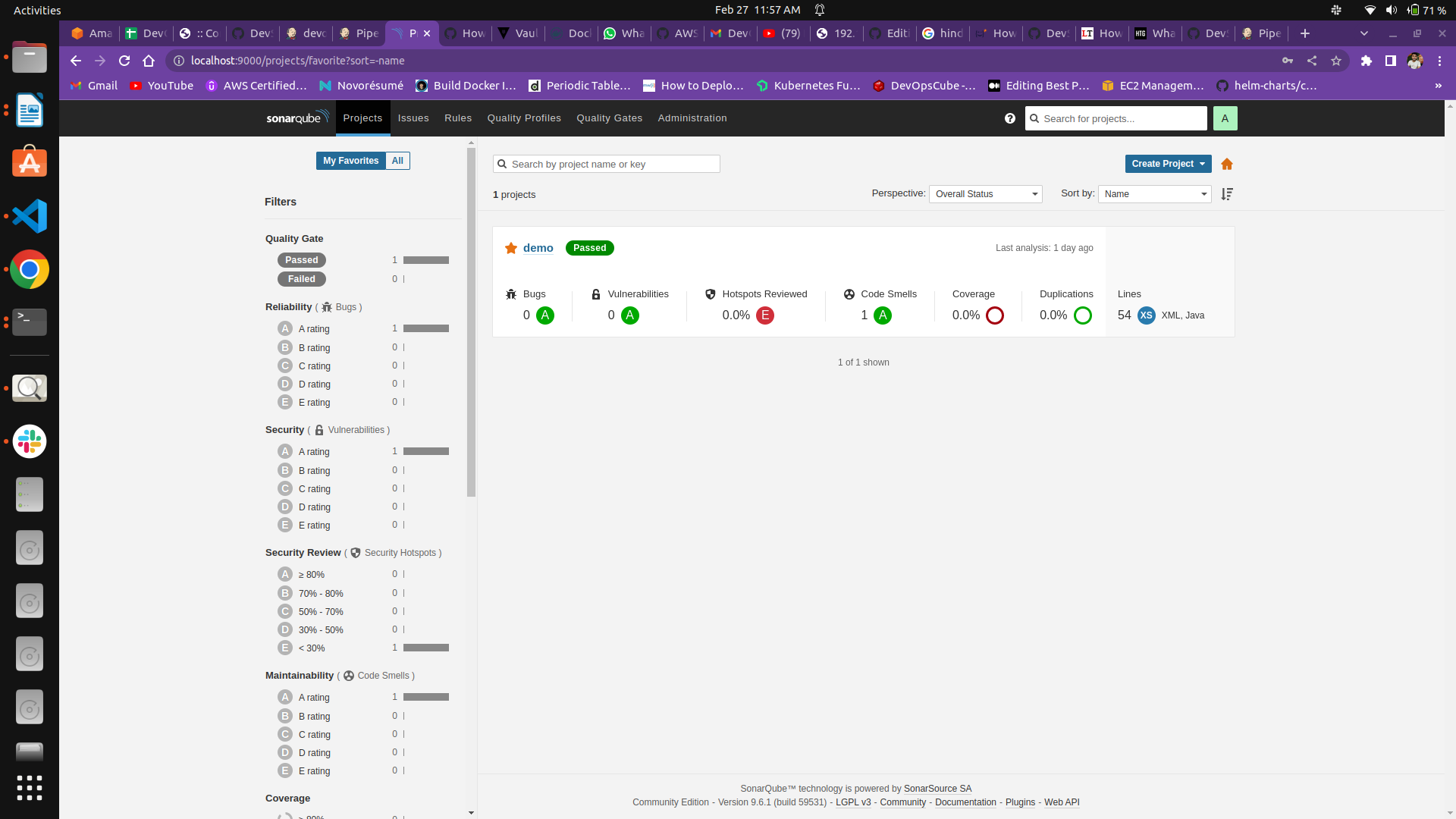1456x819 pixels.
Task: Open Visual Studio Code from the dock
Action: [30, 216]
